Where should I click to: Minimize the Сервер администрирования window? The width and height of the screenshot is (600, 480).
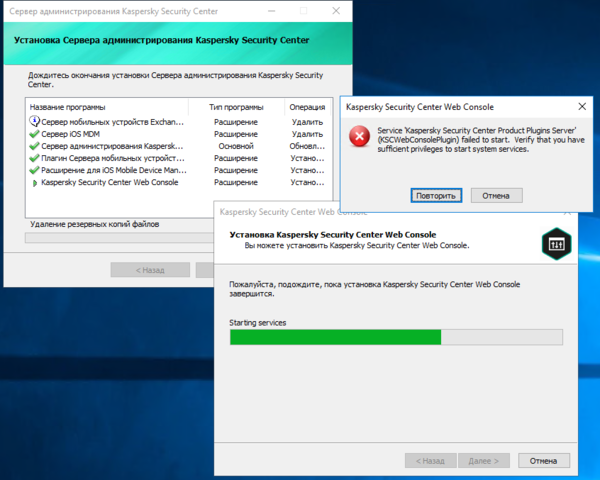tap(272, 11)
